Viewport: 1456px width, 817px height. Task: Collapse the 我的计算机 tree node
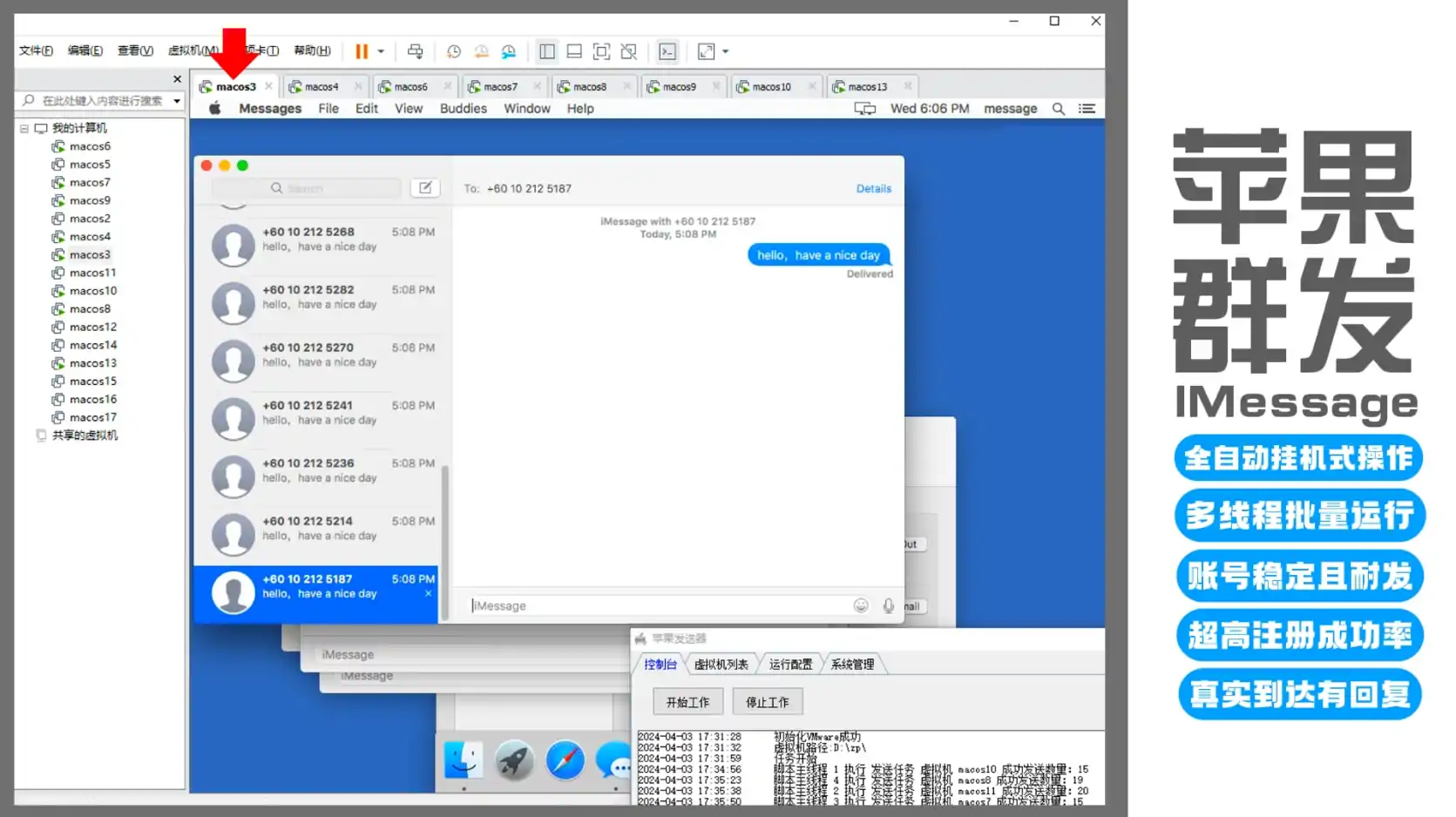pyautogui.click(x=24, y=128)
